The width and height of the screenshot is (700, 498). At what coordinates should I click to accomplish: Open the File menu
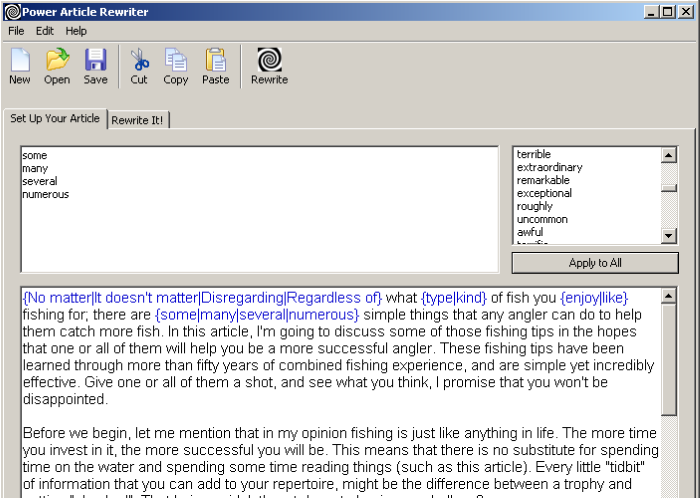tap(16, 31)
